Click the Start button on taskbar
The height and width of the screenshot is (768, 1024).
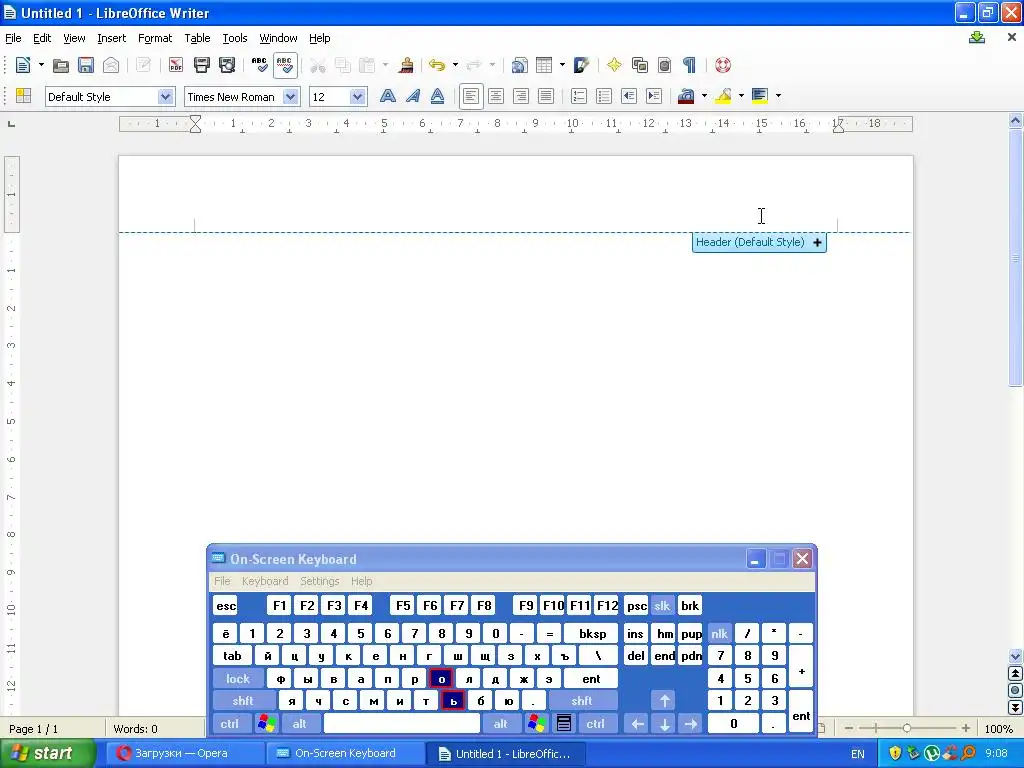tap(48, 753)
